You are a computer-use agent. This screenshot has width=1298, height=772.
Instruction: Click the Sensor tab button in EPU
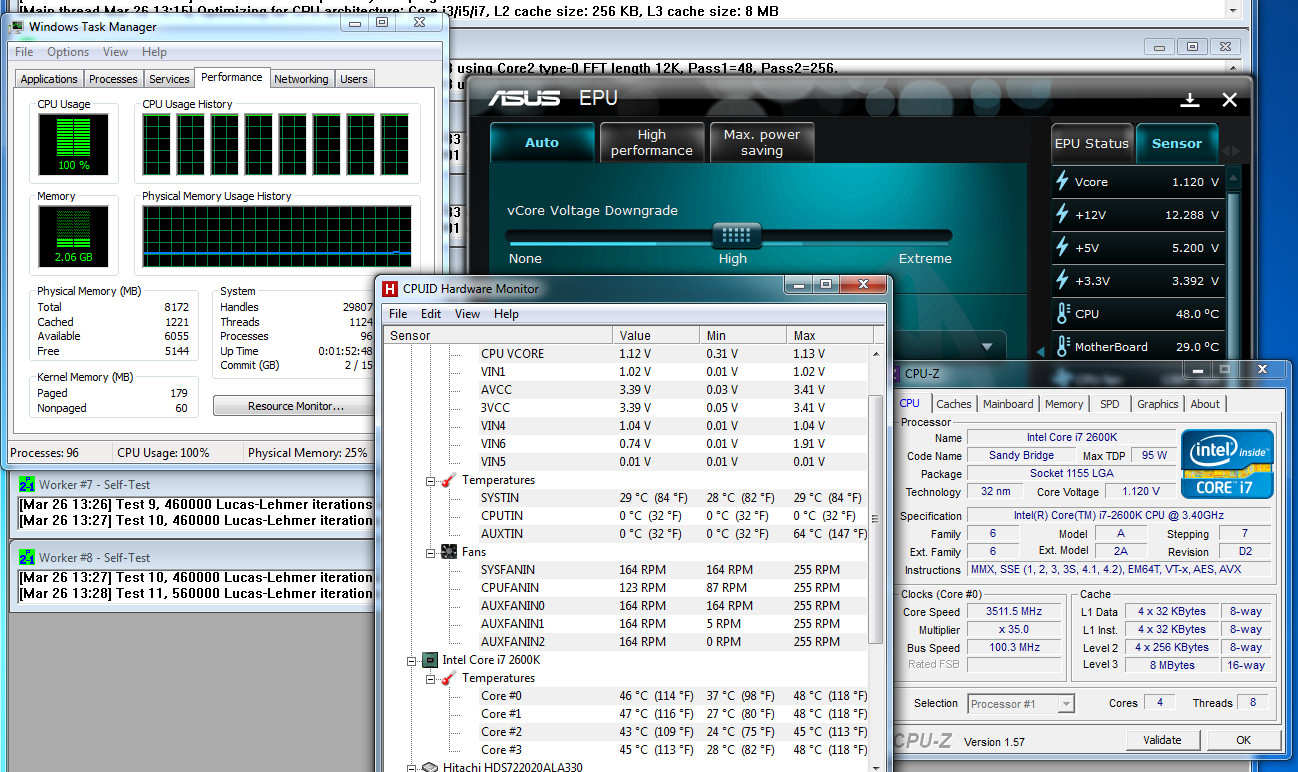pos(1177,143)
